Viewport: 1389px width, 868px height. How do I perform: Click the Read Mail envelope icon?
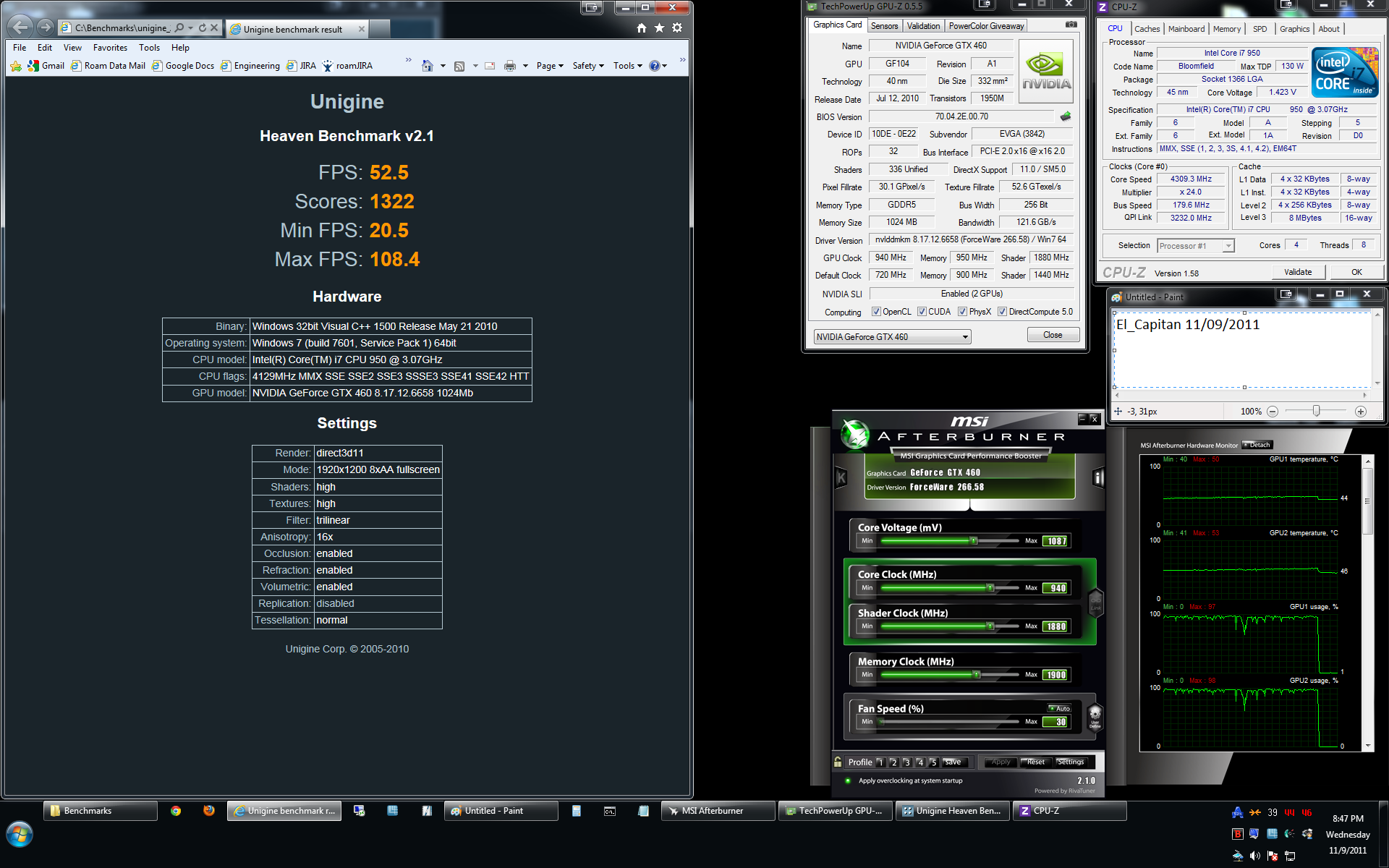pos(490,66)
